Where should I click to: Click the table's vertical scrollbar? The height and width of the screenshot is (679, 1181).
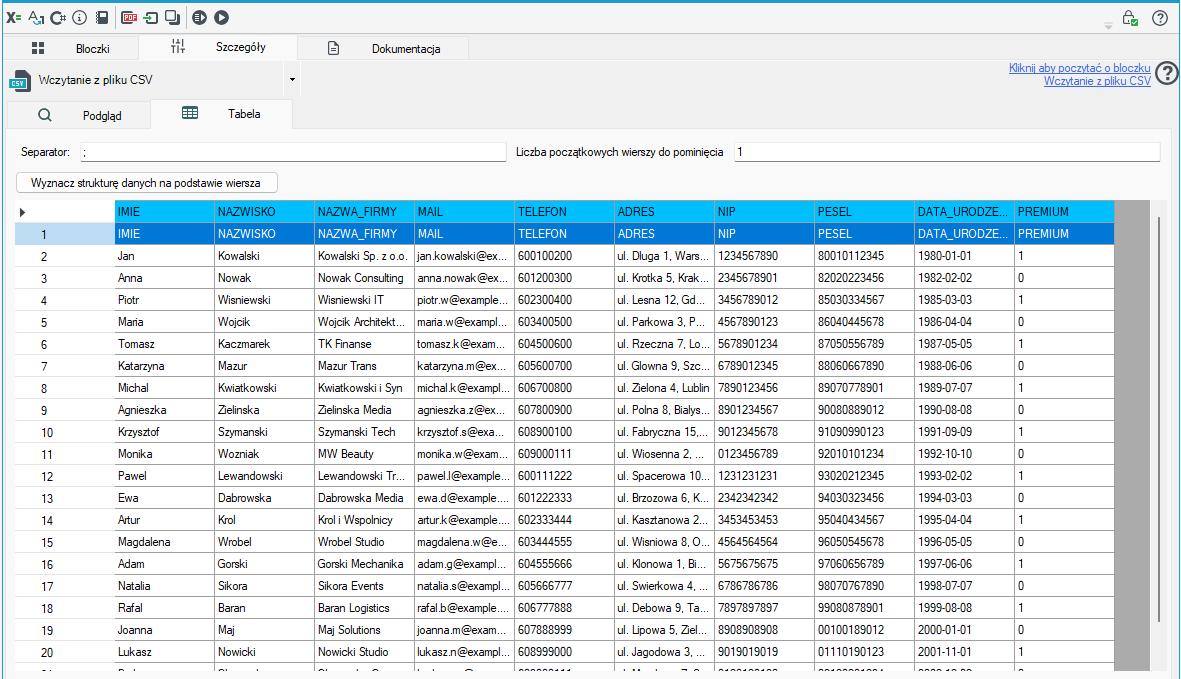click(1158, 419)
